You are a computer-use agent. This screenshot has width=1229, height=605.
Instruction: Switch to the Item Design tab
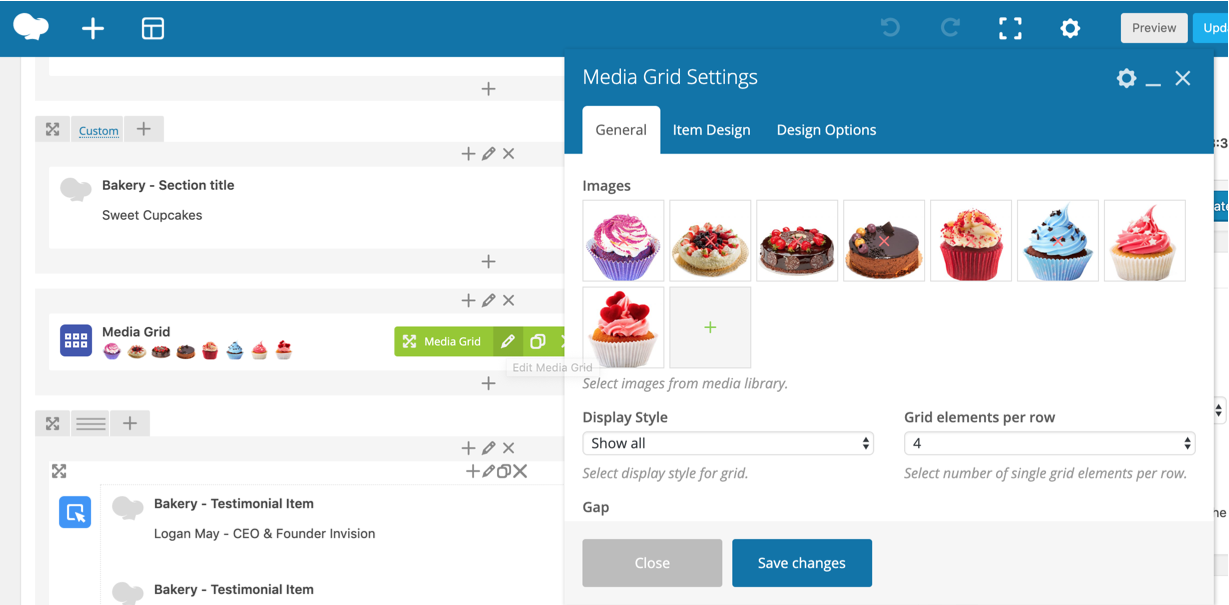711,130
